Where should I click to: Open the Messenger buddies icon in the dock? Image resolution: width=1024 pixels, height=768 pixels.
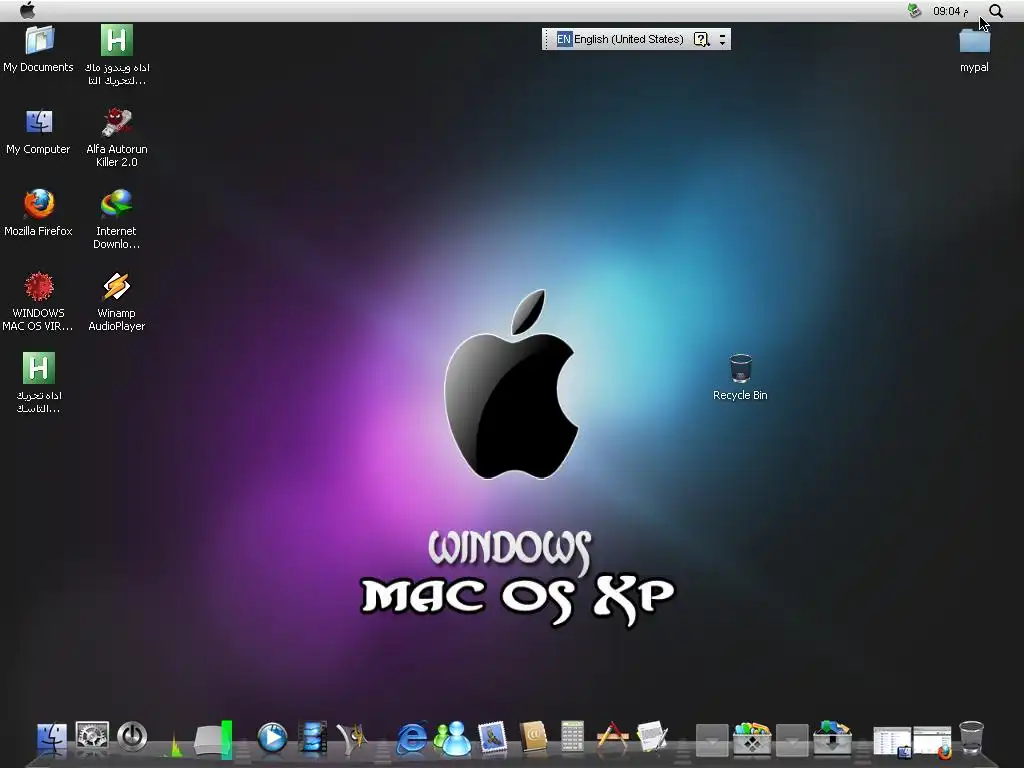[453, 739]
